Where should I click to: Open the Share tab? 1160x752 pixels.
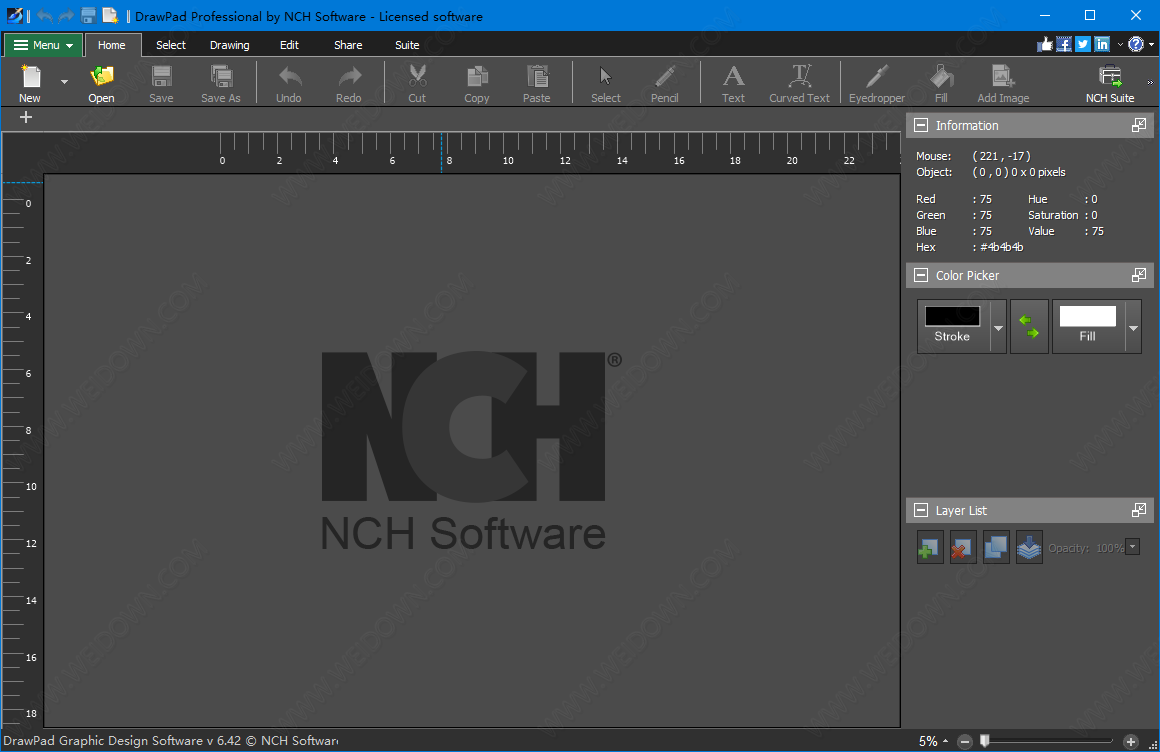click(348, 45)
